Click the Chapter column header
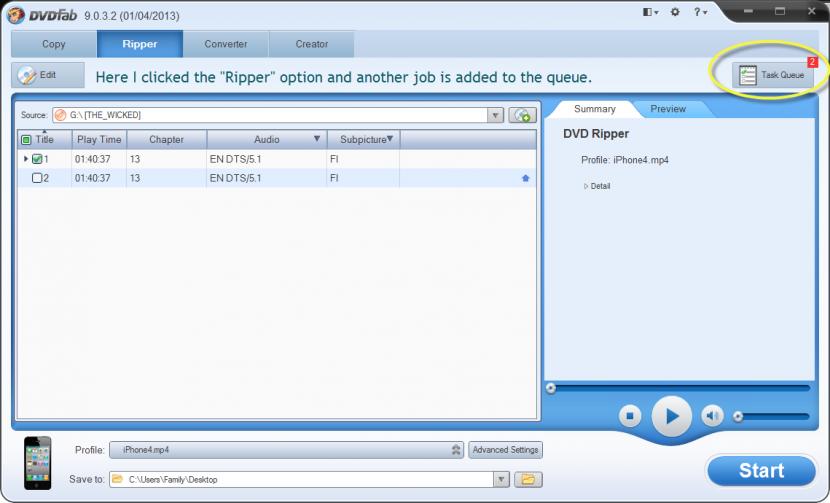830x503 pixels. click(x=166, y=140)
